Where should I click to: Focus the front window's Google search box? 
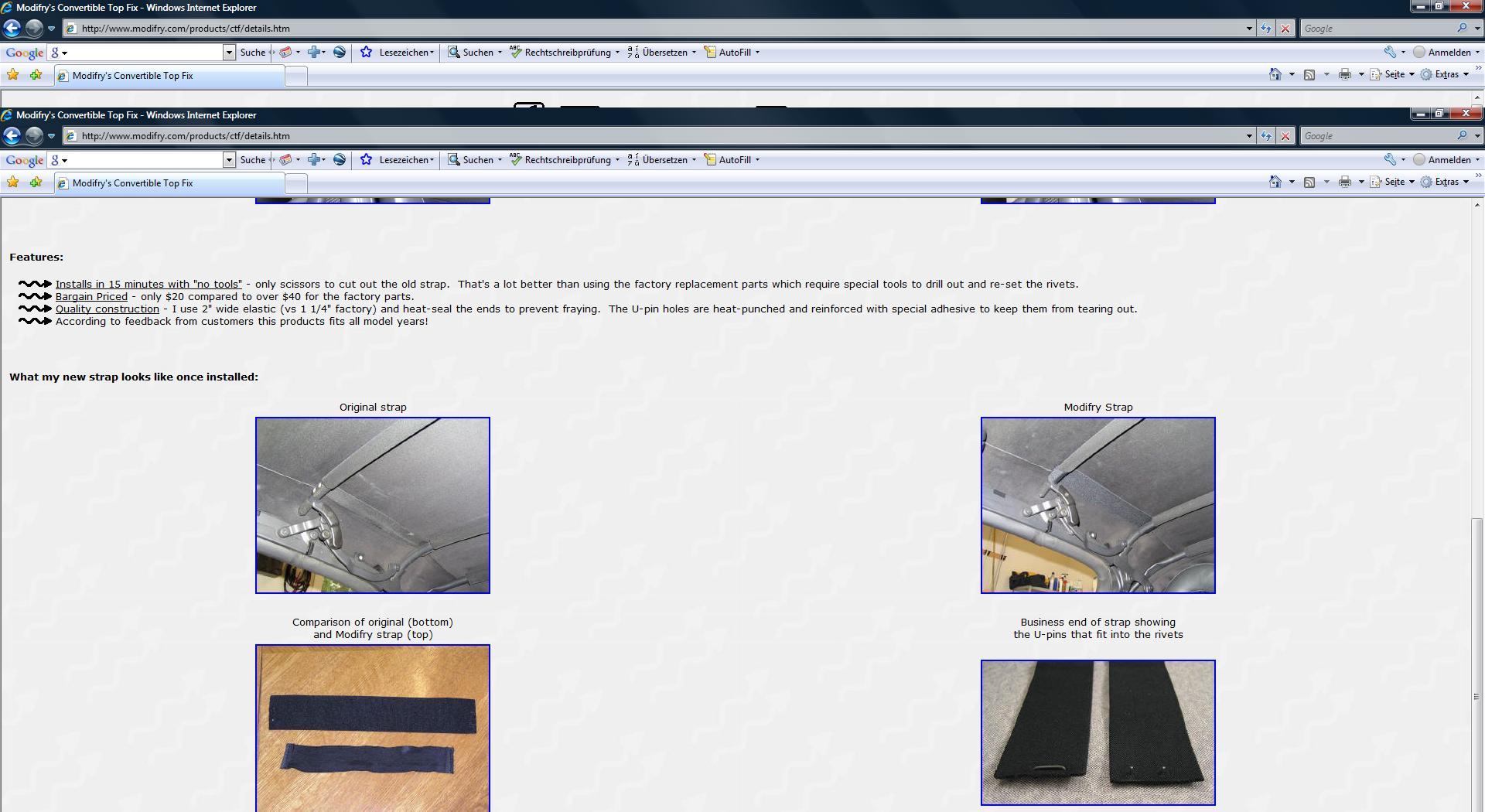[x=1377, y=136]
